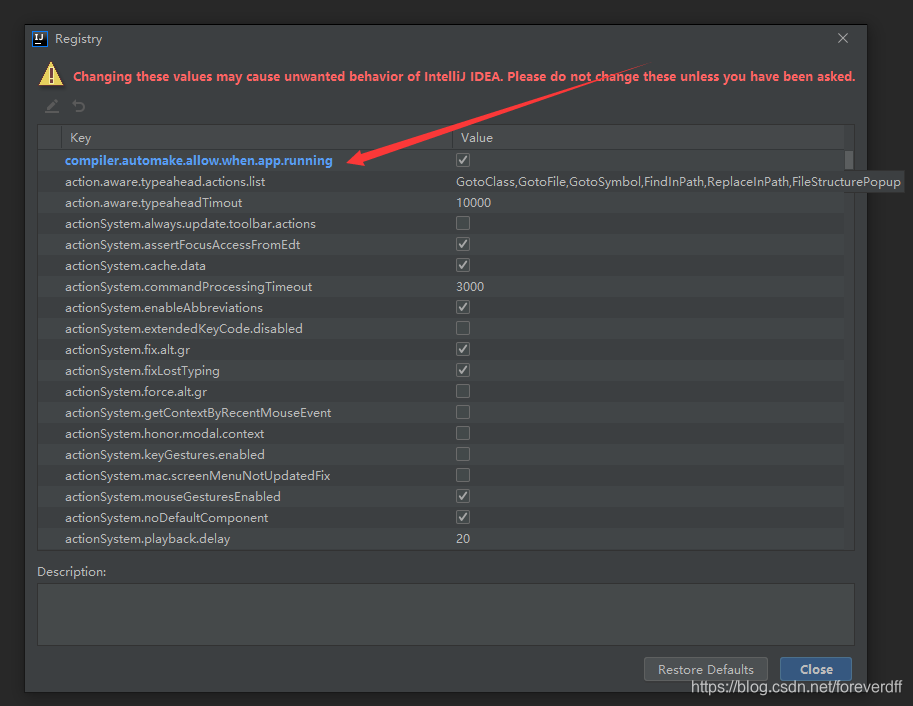This screenshot has height=706, width=913.
Task: Select the actionSystem.extendedKeyCode.disabled key name
Action: (x=183, y=329)
